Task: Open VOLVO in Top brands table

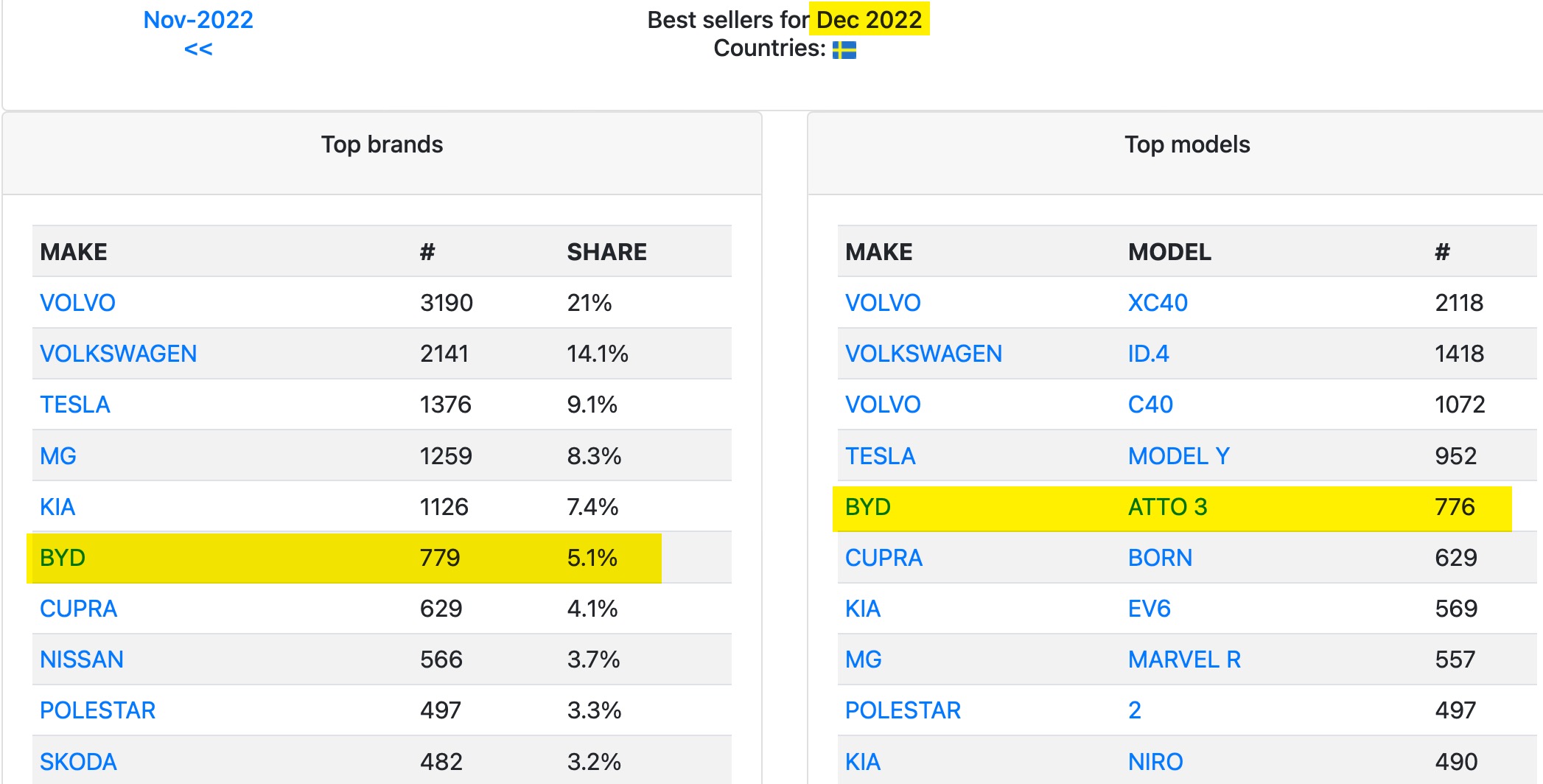Action: click(x=77, y=303)
